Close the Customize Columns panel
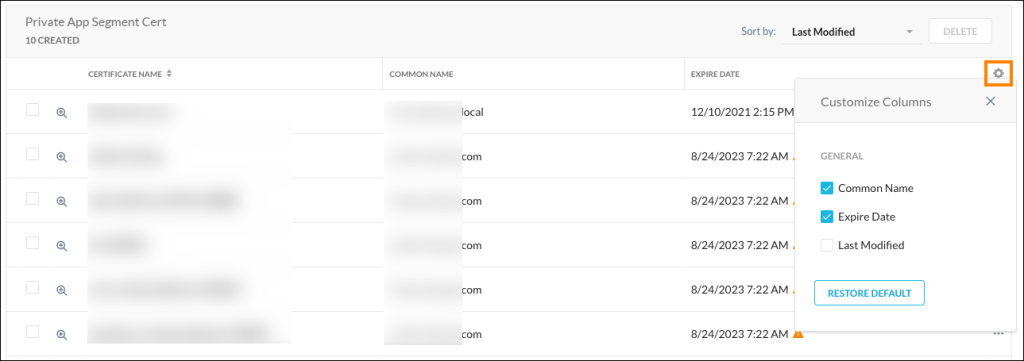This screenshot has height=361, width=1024. [990, 101]
